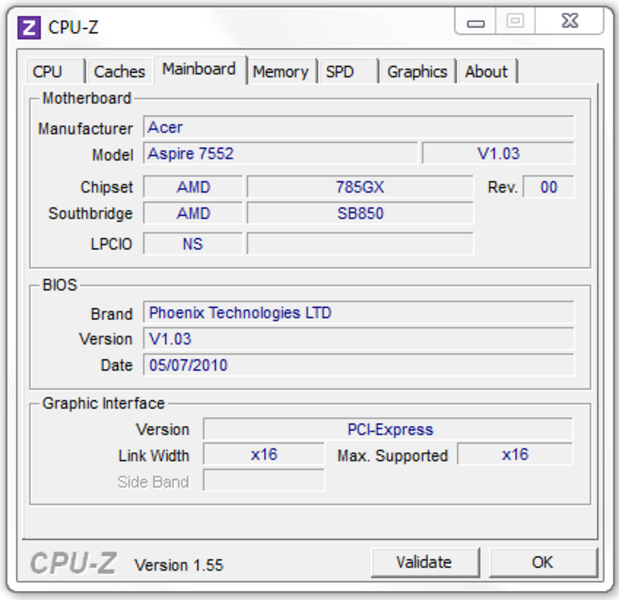Click the model revision field V1.03
The height and width of the screenshot is (600, 619).
pos(498,153)
